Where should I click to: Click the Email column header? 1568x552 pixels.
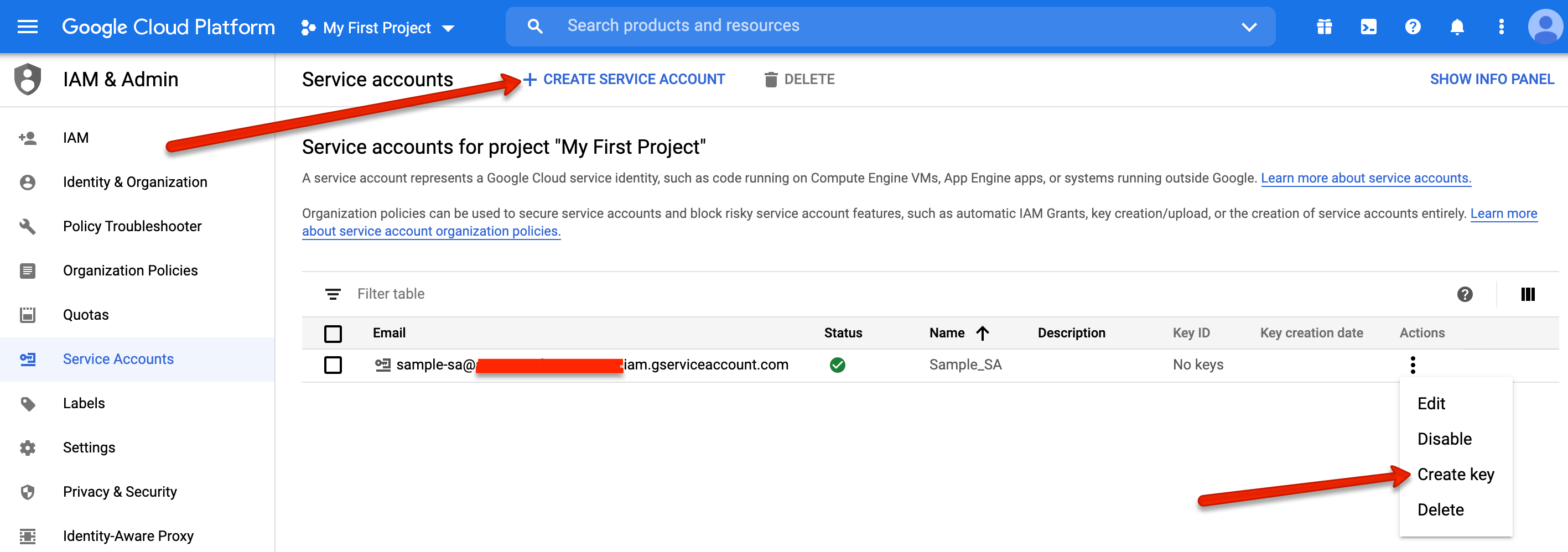pyautogui.click(x=389, y=333)
